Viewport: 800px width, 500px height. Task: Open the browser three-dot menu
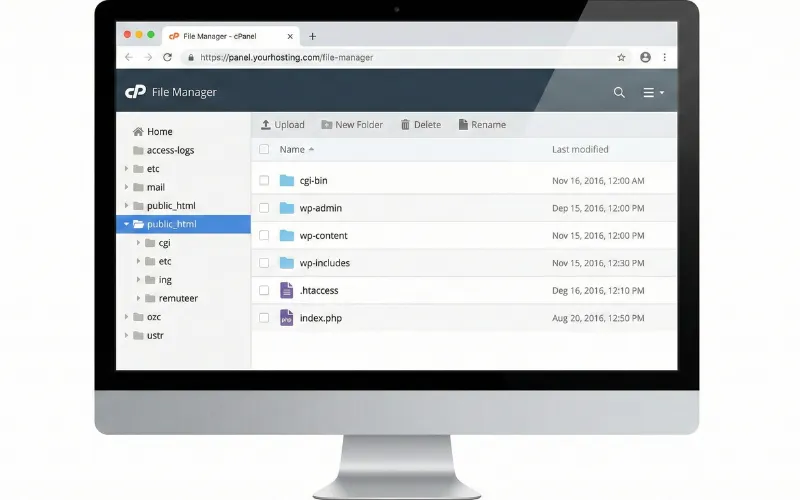click(664, 57)
